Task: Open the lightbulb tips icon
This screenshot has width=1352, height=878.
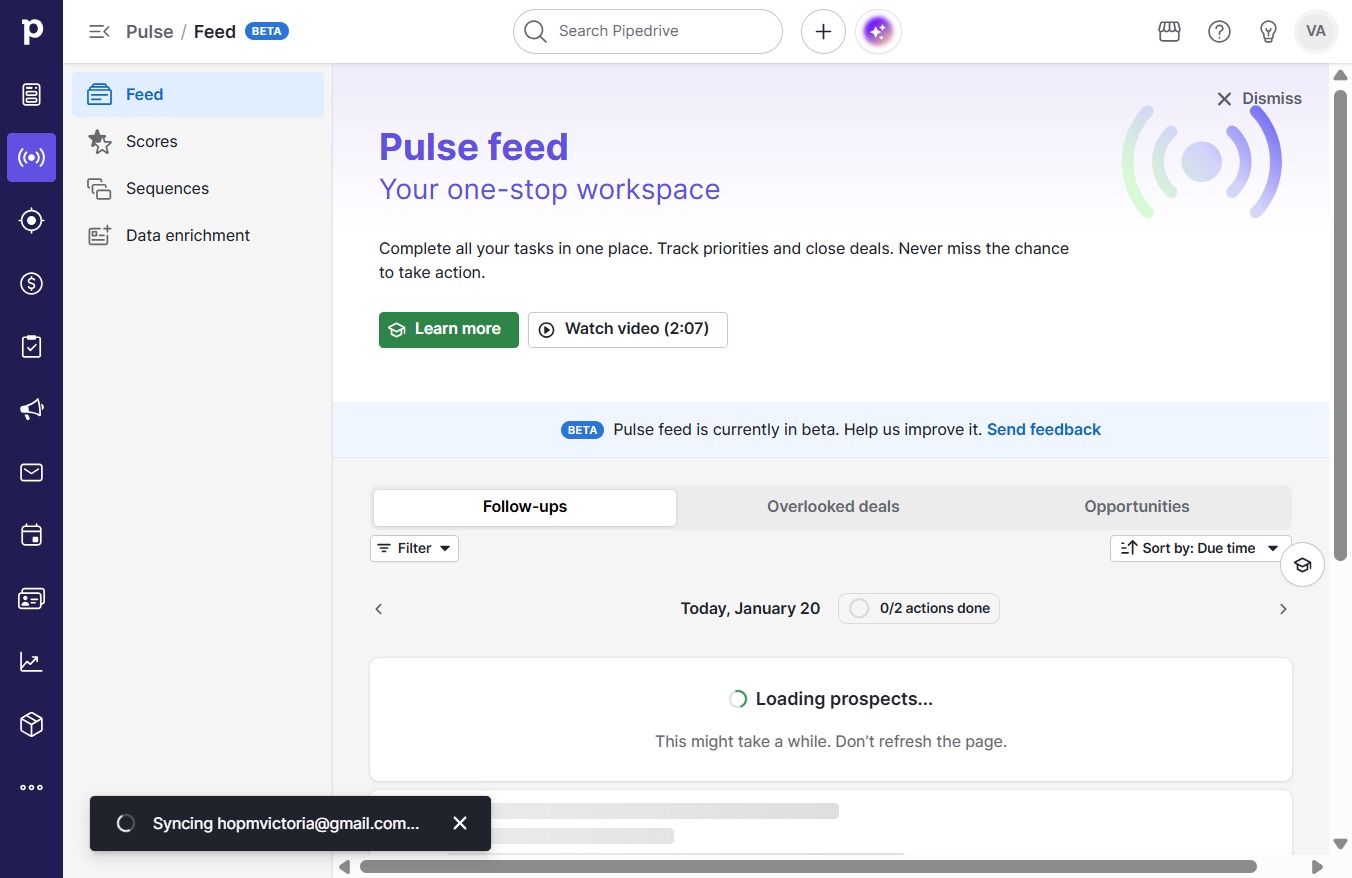Action: coord(1268,32)
